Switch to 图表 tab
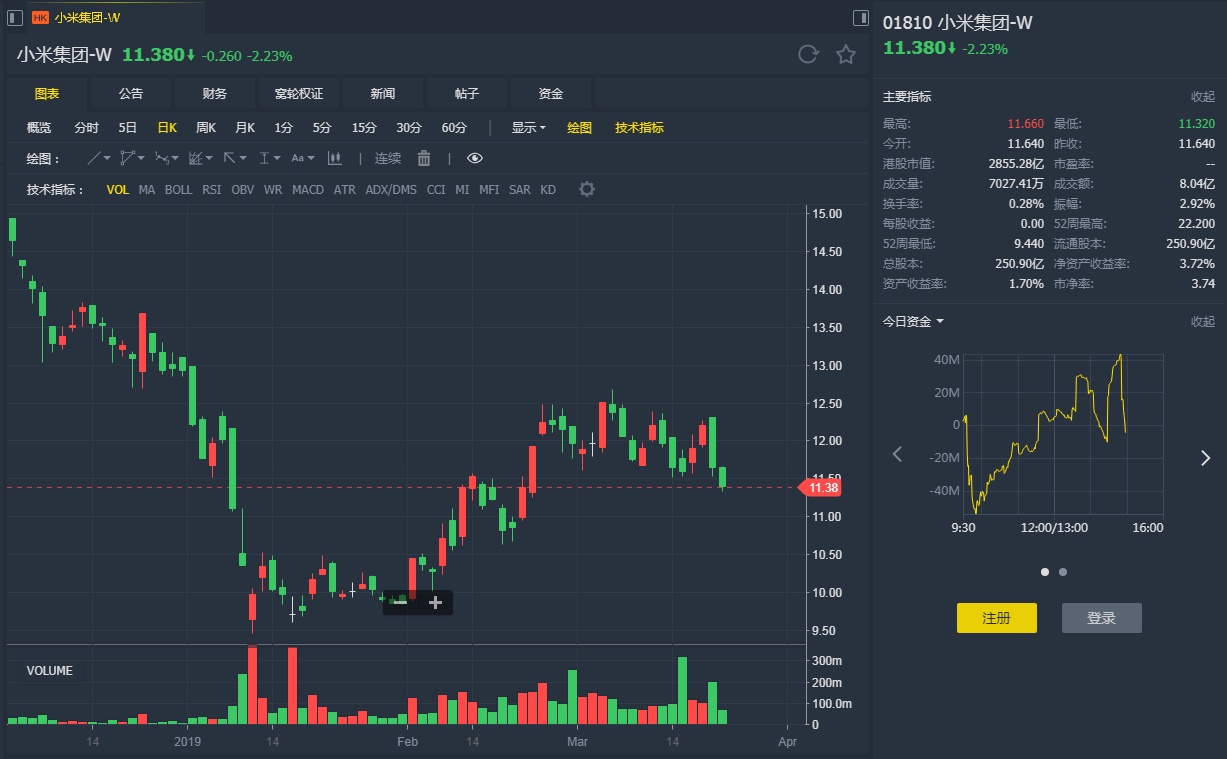Screen dimensions: 1227x759 pyautogui.click(x=46, y=93)
